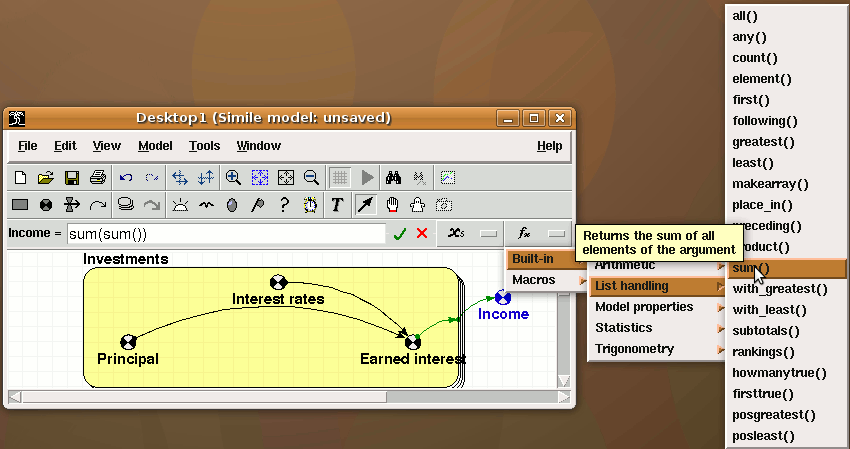Redo the undone action

click(152, 177)
